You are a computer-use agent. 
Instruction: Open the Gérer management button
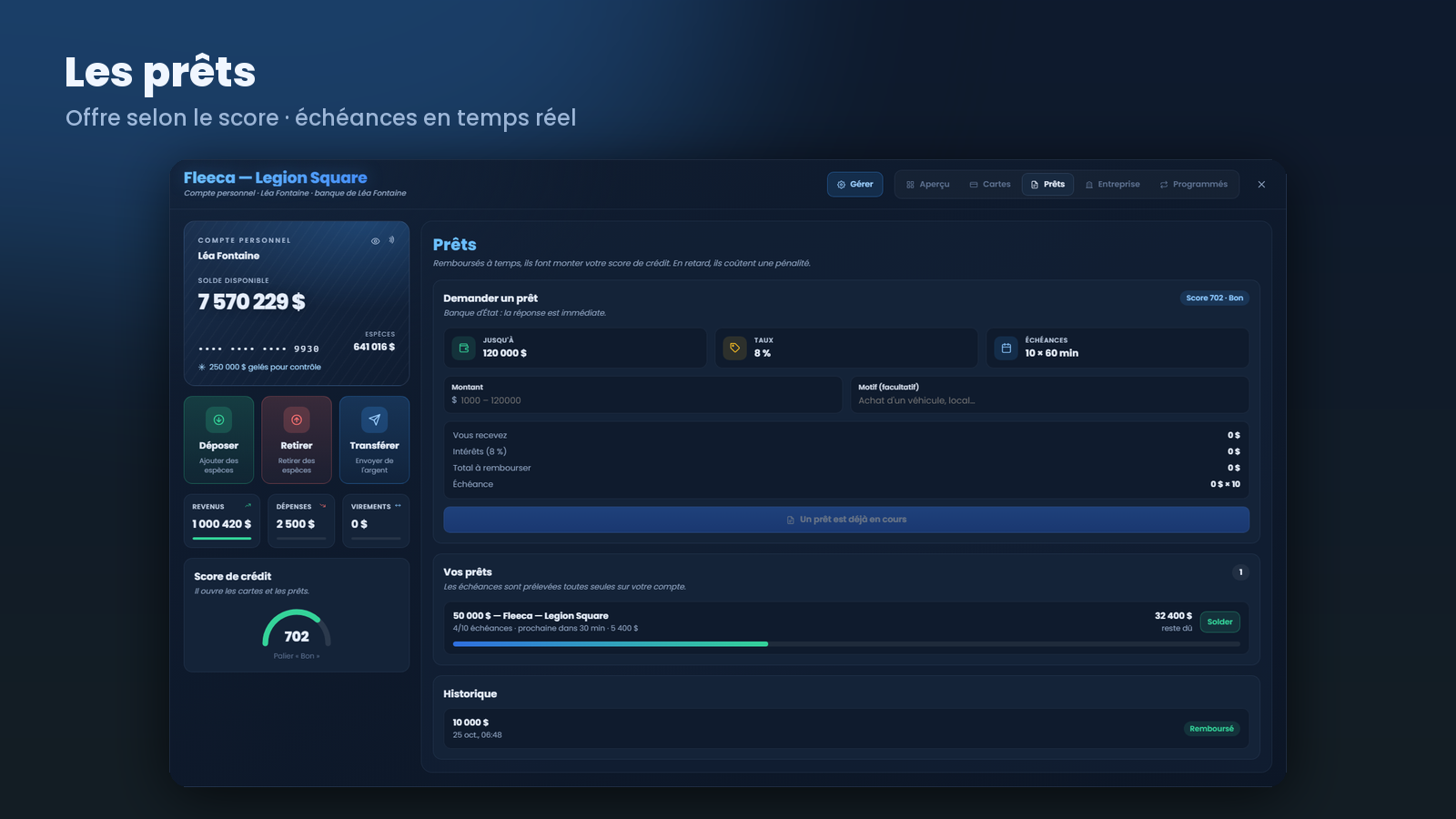coord(855,185)
